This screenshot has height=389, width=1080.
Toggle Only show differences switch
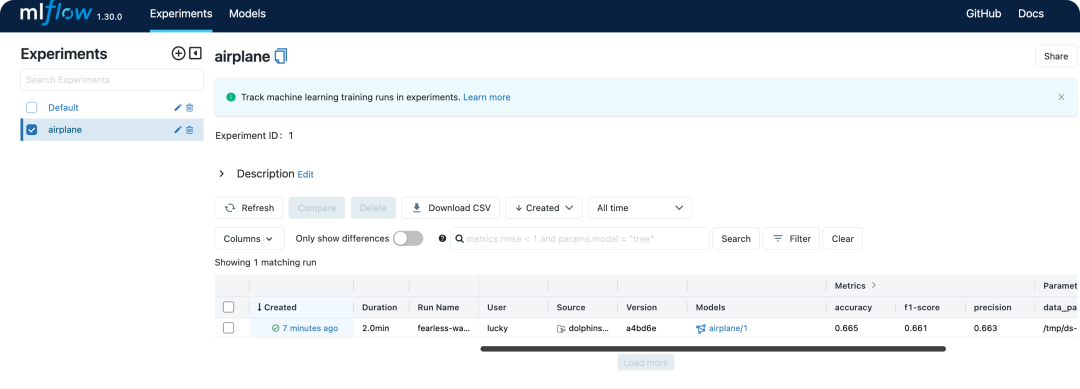pos(408,238)
